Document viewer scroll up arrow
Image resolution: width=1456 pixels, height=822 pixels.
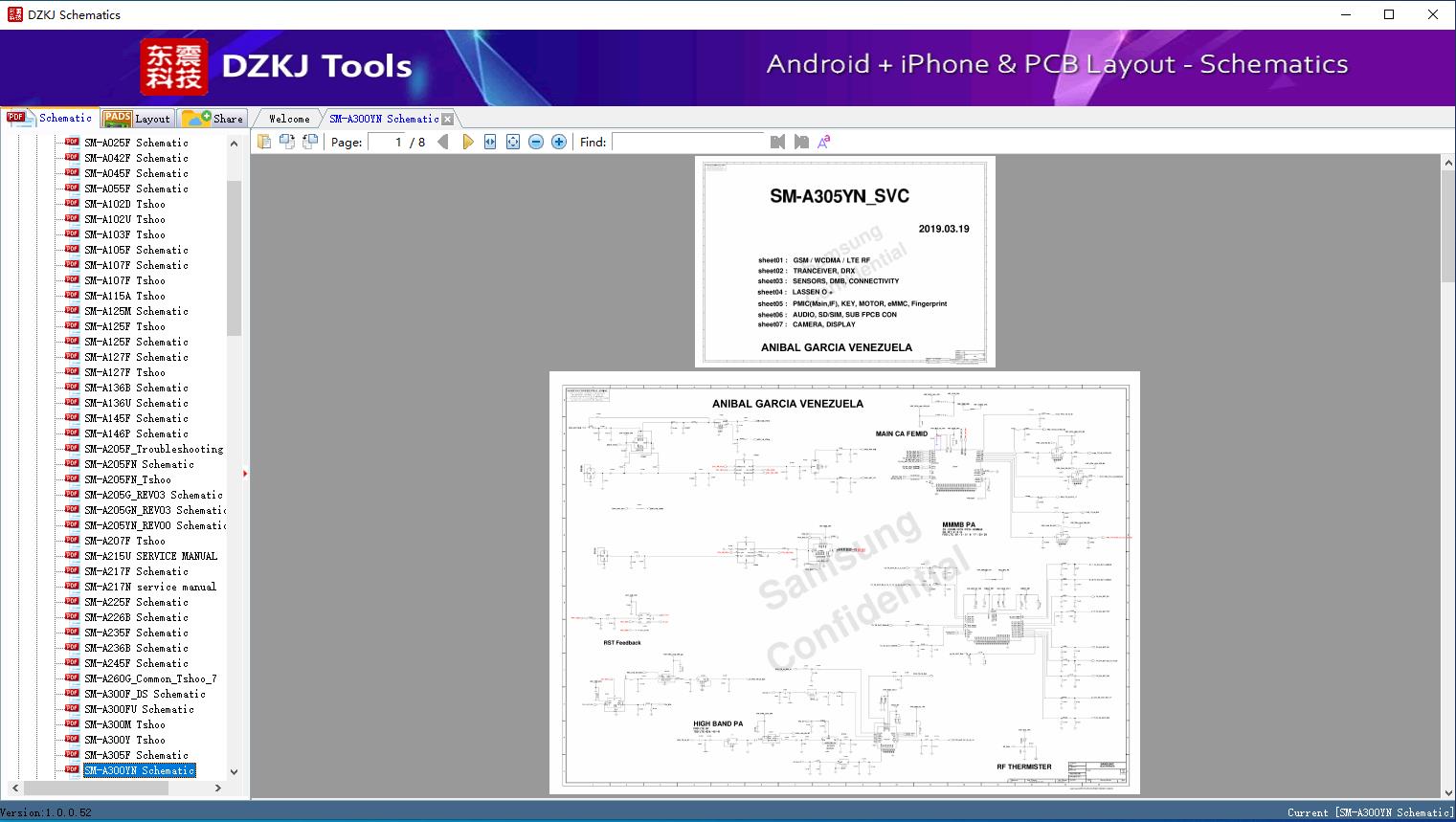(x=1448, y=164)
